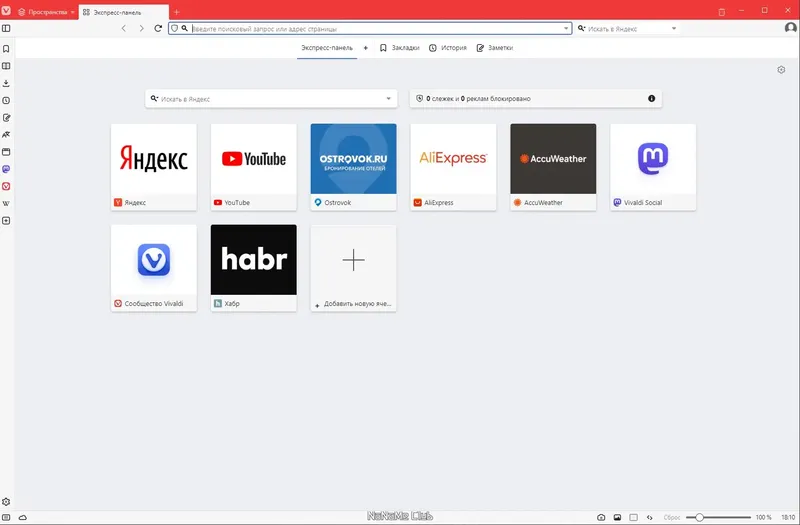Open the Notes panel in sidebar
Viewport: 800px width, 525px height.
[6, 118]
